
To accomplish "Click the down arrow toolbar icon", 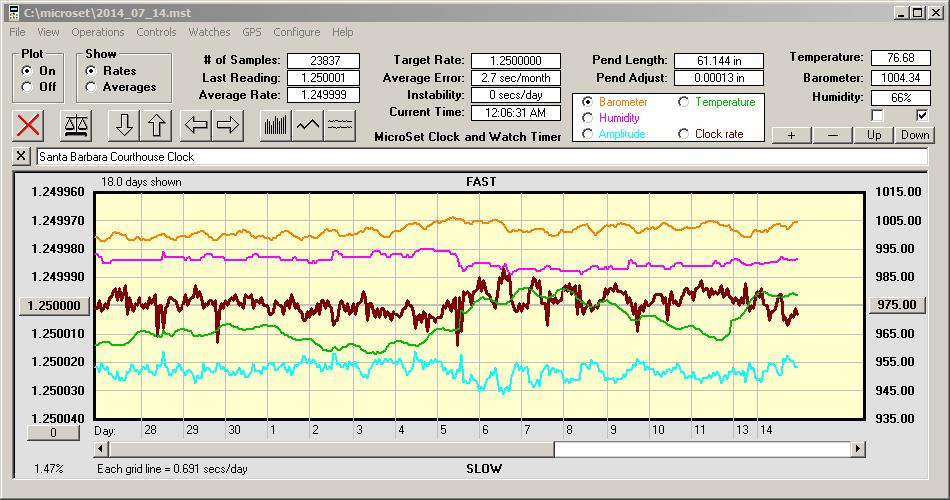I will (x=124, y=125).
